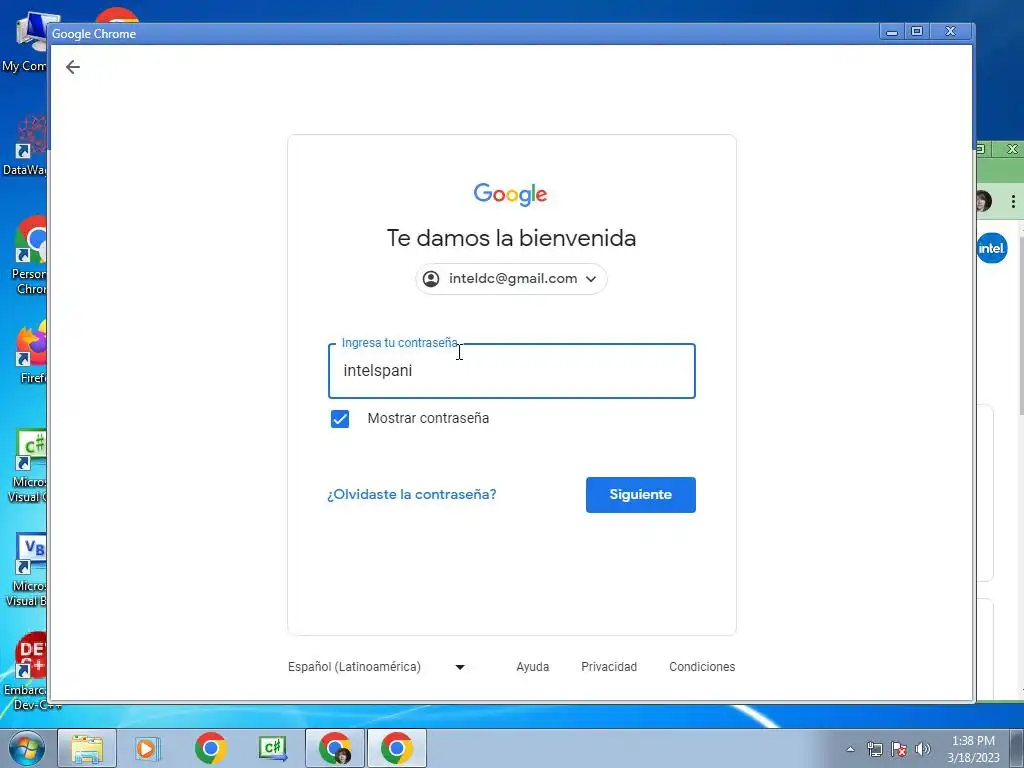Switch to Chrome profile window with avatar
Screen dimensions: 1024x768
(336, 748)
